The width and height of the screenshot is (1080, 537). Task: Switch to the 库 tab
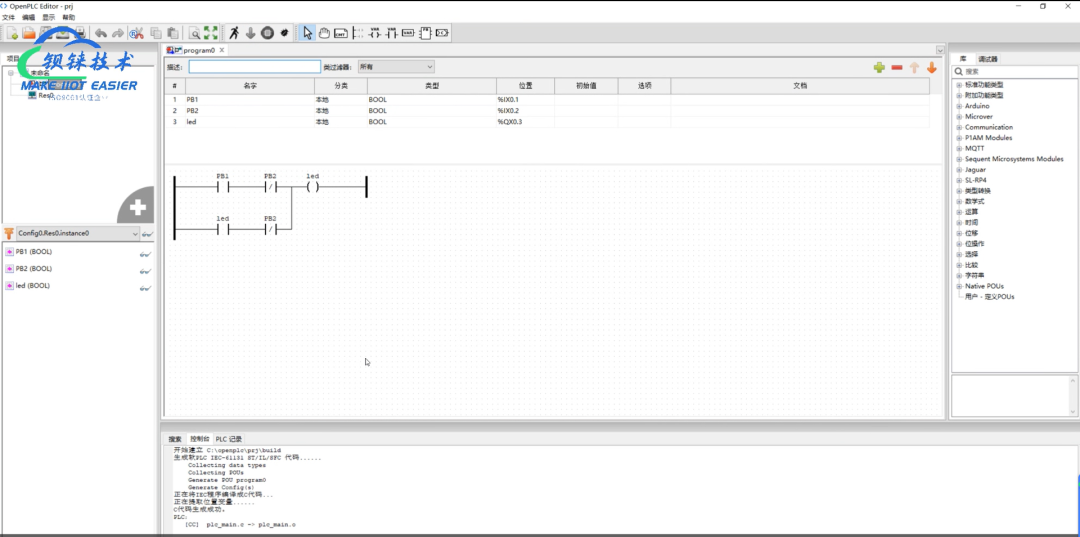tap(963, 59)
